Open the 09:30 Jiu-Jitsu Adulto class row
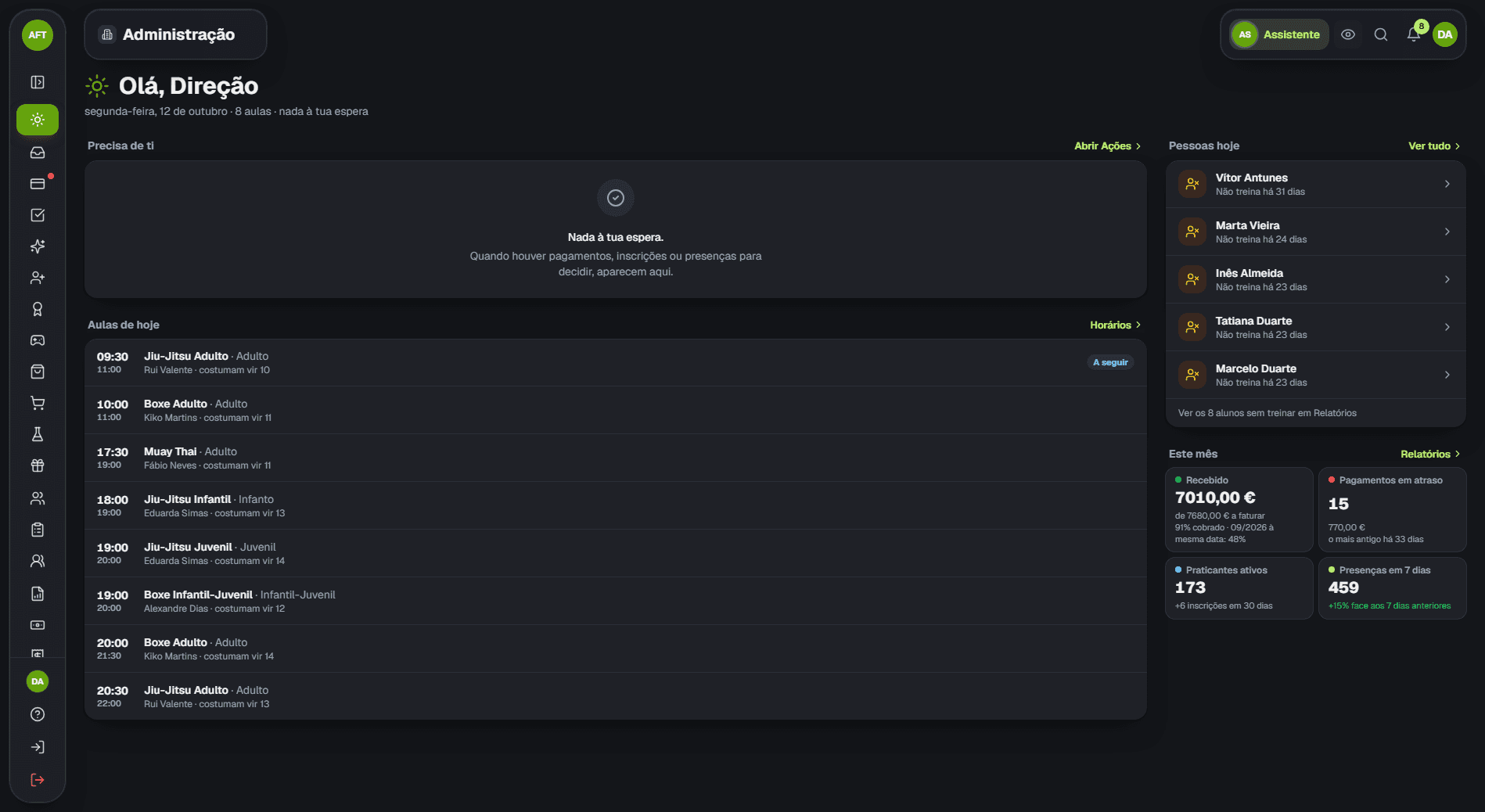 click(616, 362)
